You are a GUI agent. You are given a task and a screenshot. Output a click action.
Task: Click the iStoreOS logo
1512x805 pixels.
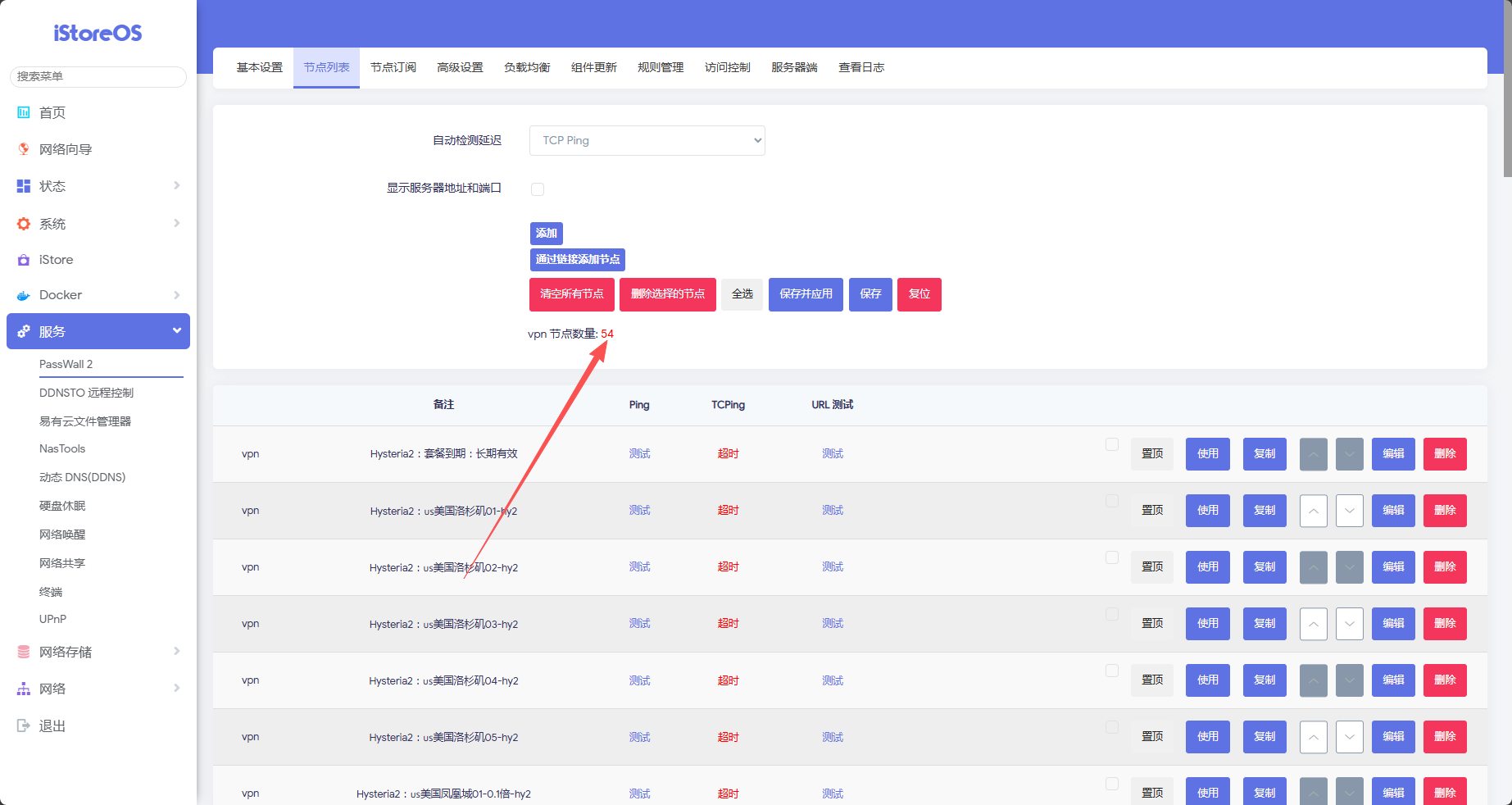coord(98,33)
